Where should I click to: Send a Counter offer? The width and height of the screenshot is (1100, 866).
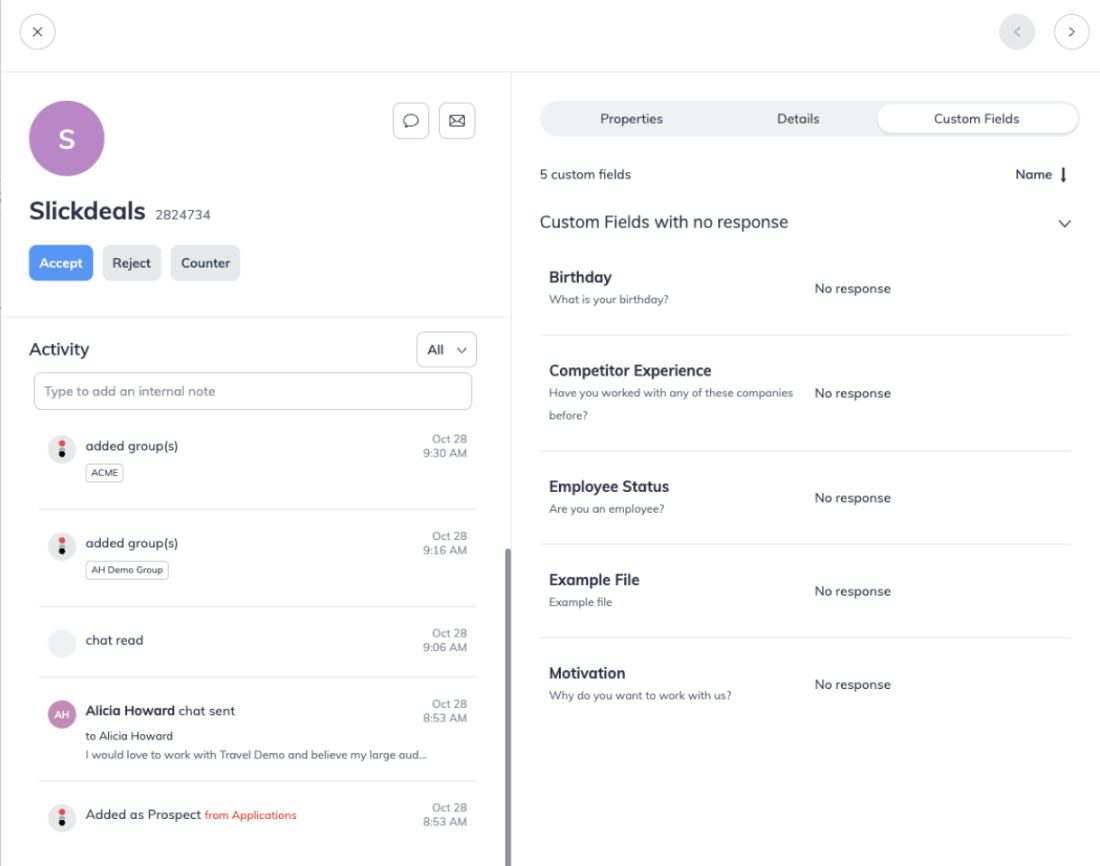click(205, 263)
